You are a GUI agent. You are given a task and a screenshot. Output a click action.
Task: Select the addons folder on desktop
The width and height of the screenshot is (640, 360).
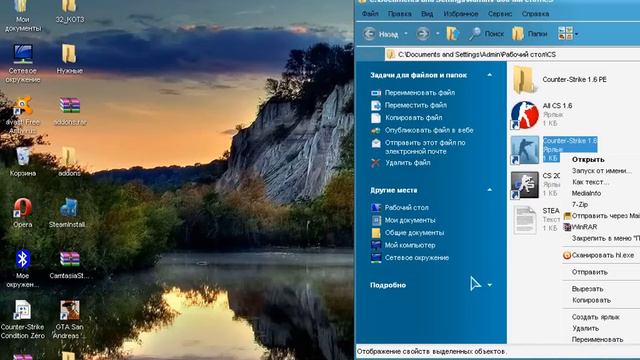coord(69,162)
